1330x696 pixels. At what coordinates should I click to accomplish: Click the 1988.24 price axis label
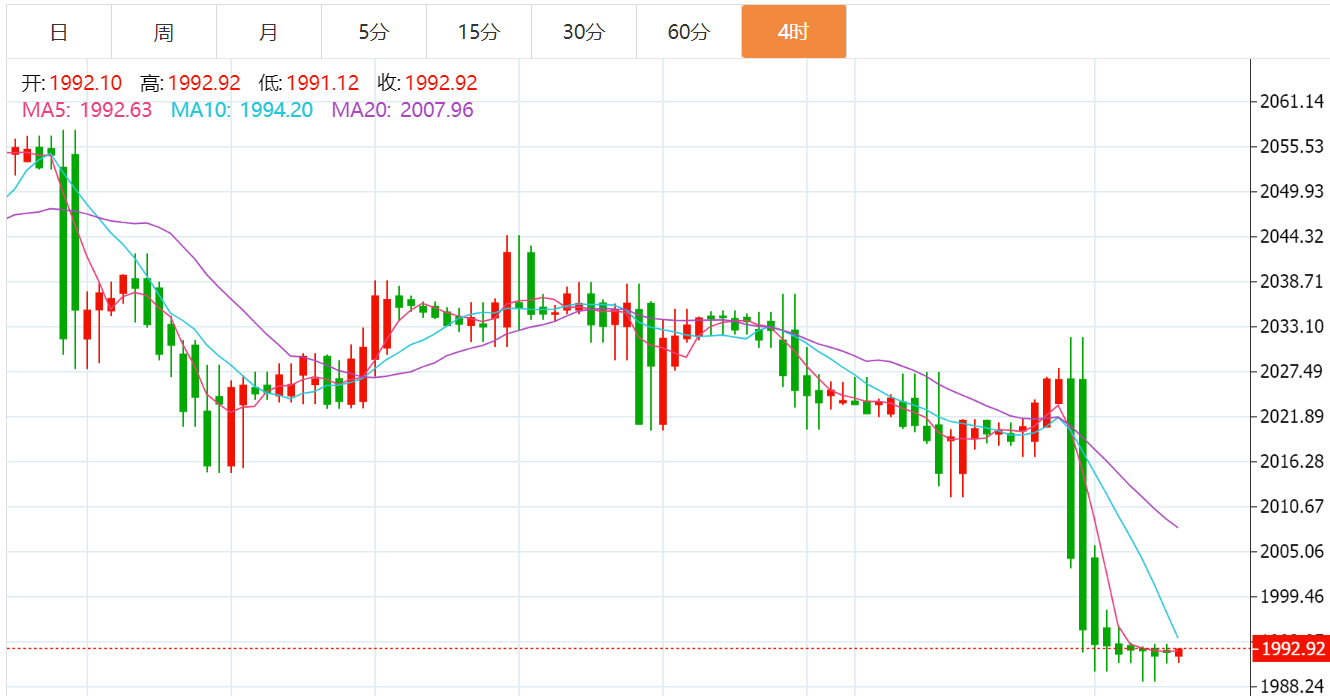pos(1293,687)
